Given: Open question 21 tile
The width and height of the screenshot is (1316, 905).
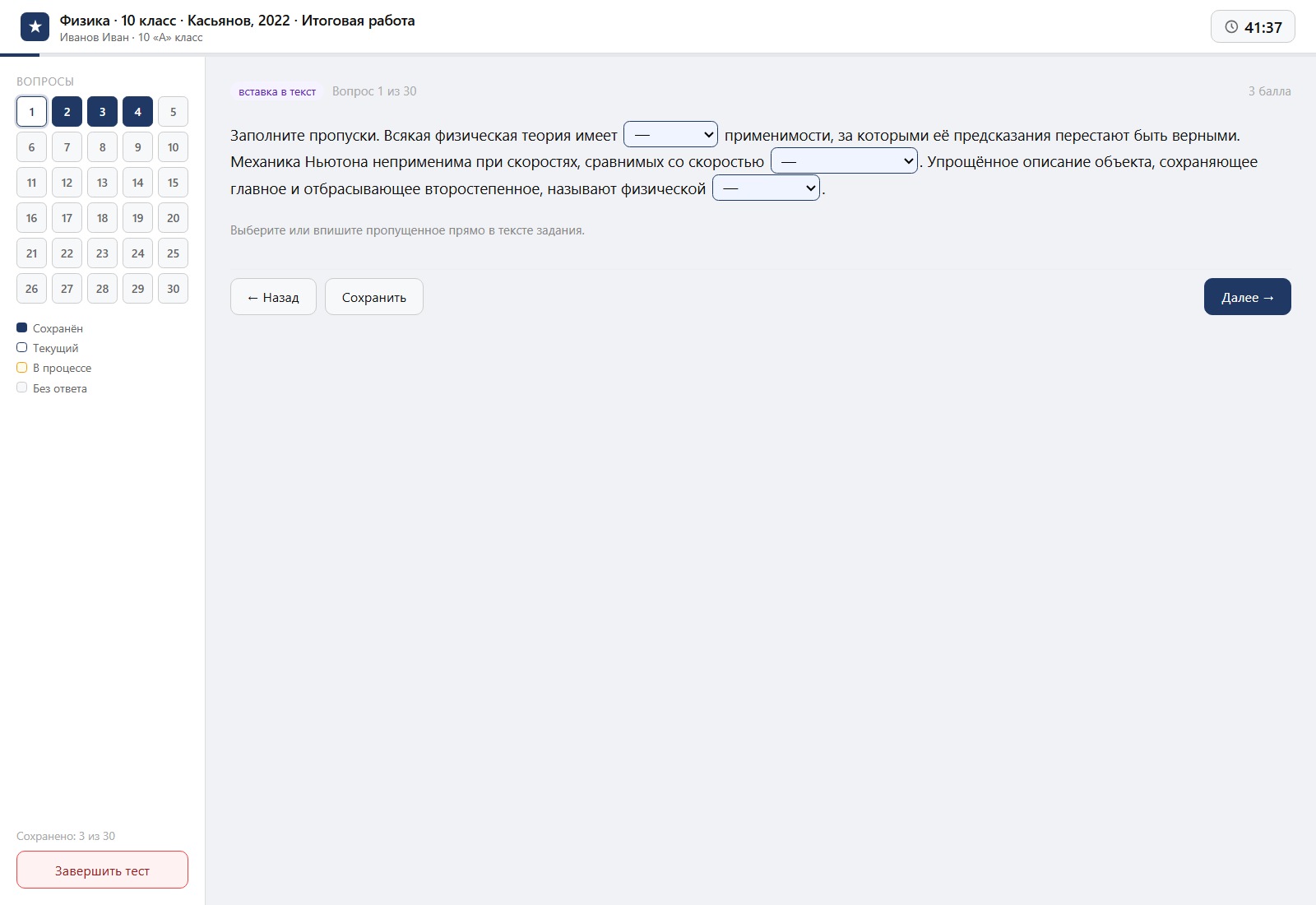Looking at the screenshot, I should (x=31, y=253).
